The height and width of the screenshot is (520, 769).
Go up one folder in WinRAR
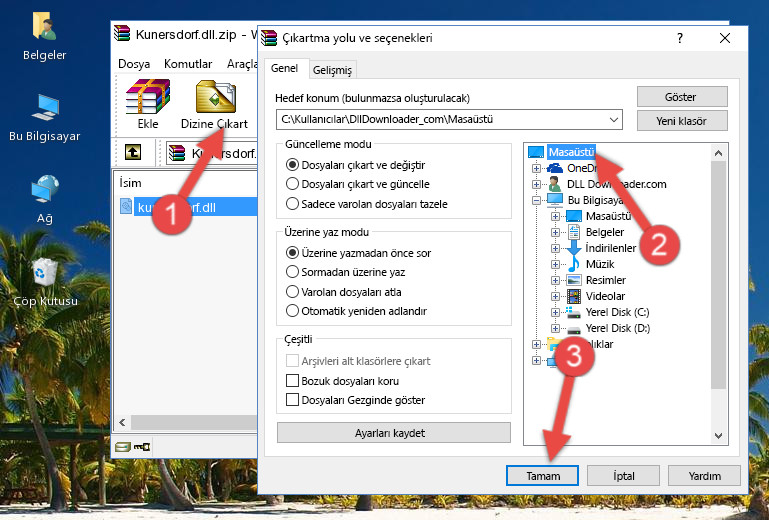click(133, 153)
